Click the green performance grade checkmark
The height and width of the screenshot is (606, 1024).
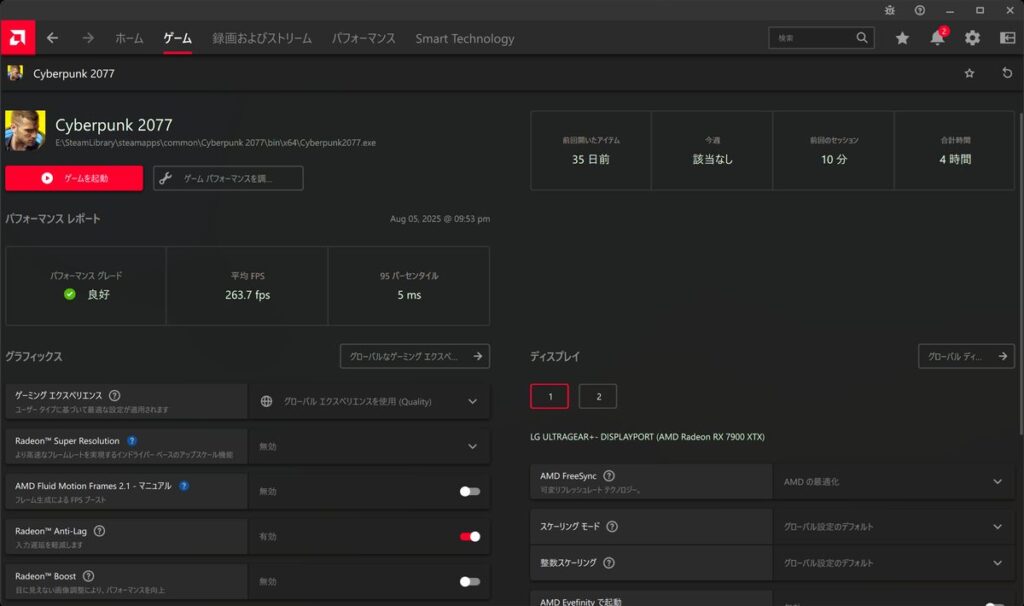(70, 295)
